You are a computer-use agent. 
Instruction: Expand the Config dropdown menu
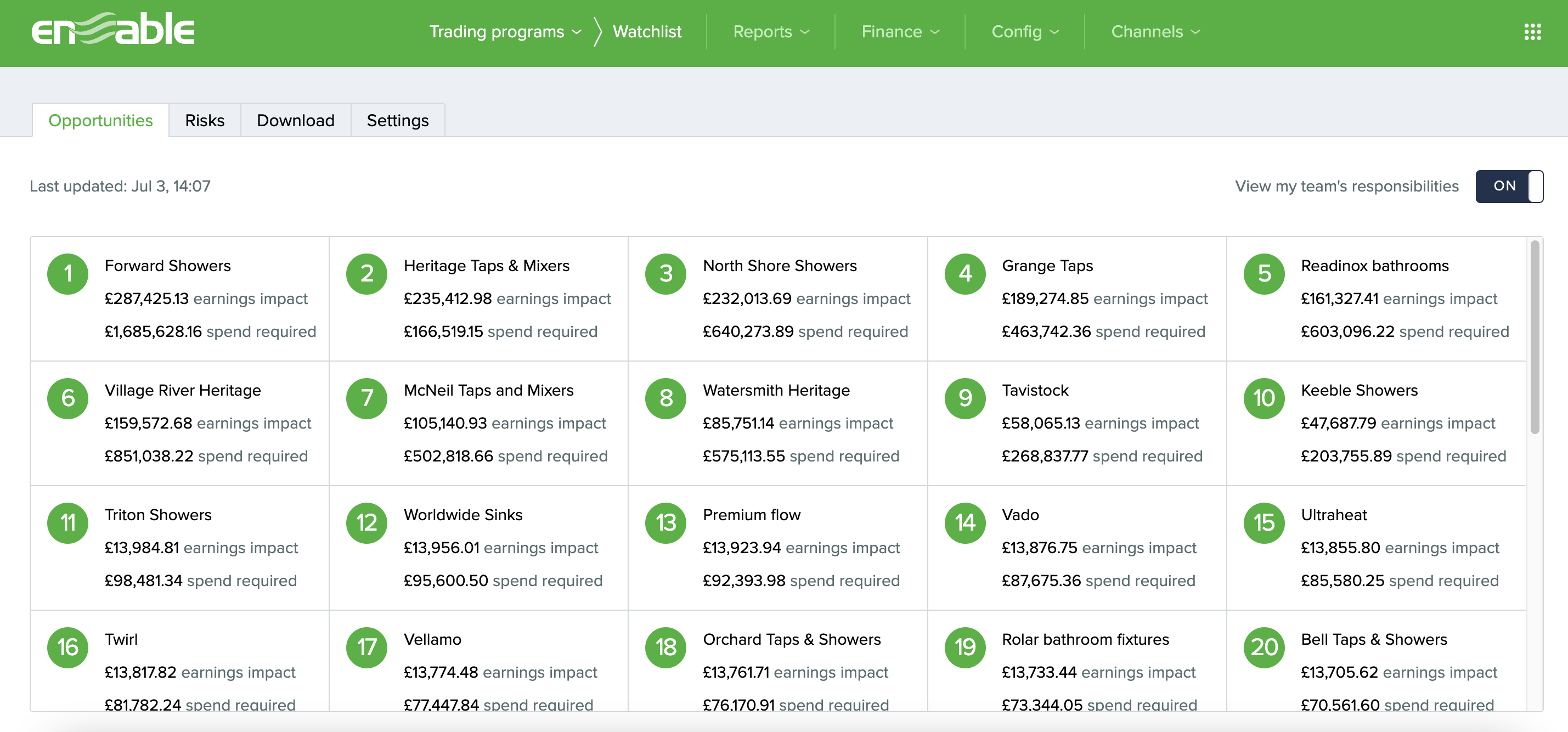1025,32
